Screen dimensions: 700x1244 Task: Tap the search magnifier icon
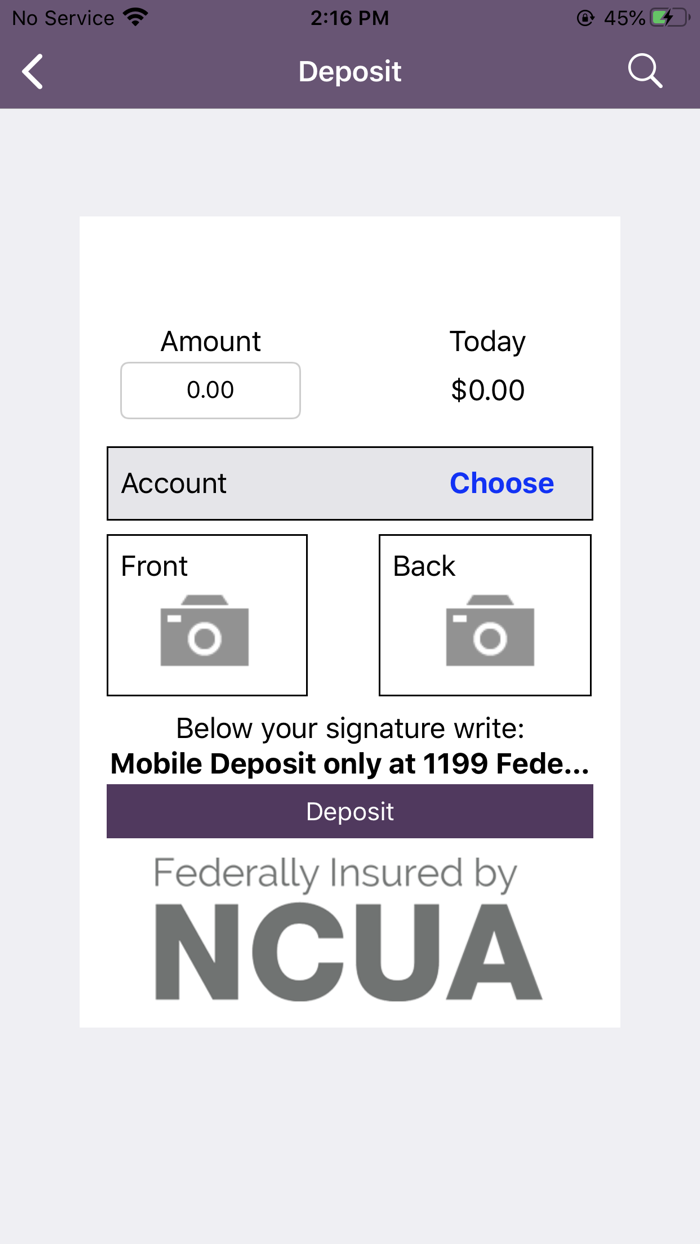point(645,71)
